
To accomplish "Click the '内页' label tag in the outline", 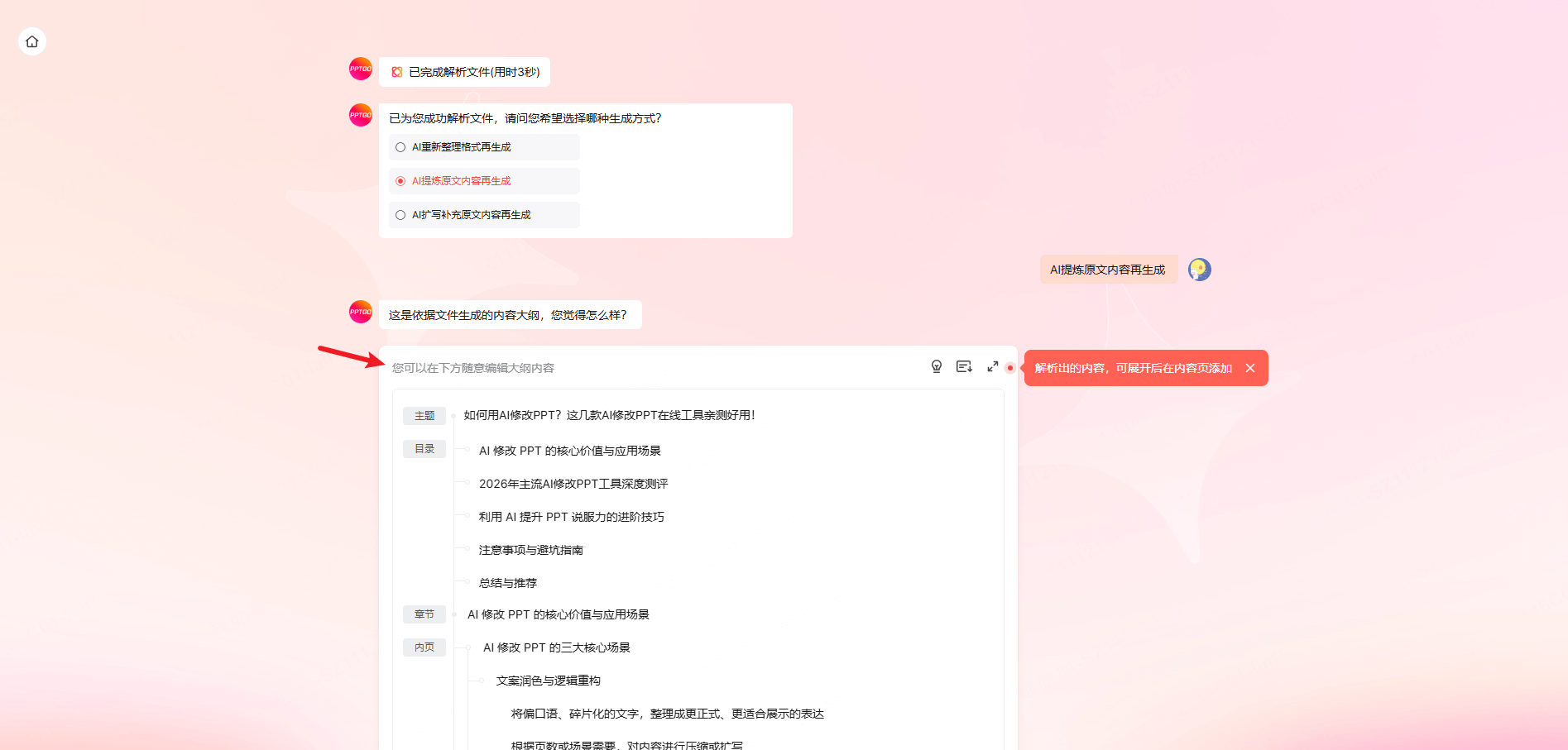I will click(x=424, y=647).
